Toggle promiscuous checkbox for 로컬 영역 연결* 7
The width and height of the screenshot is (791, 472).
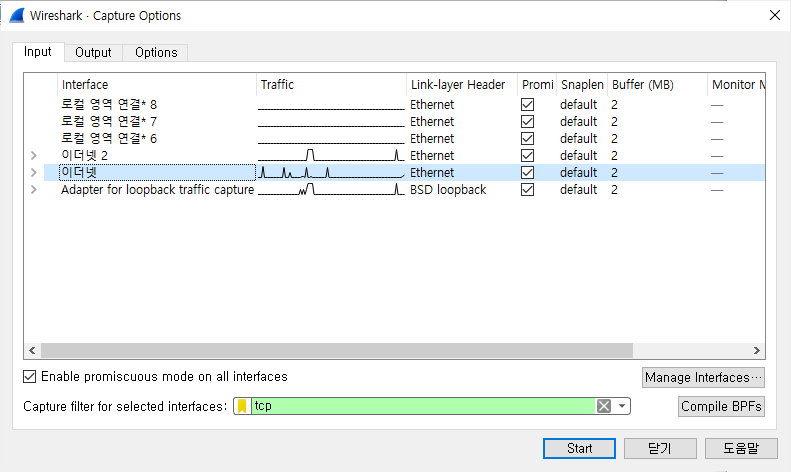coord(527,122)
